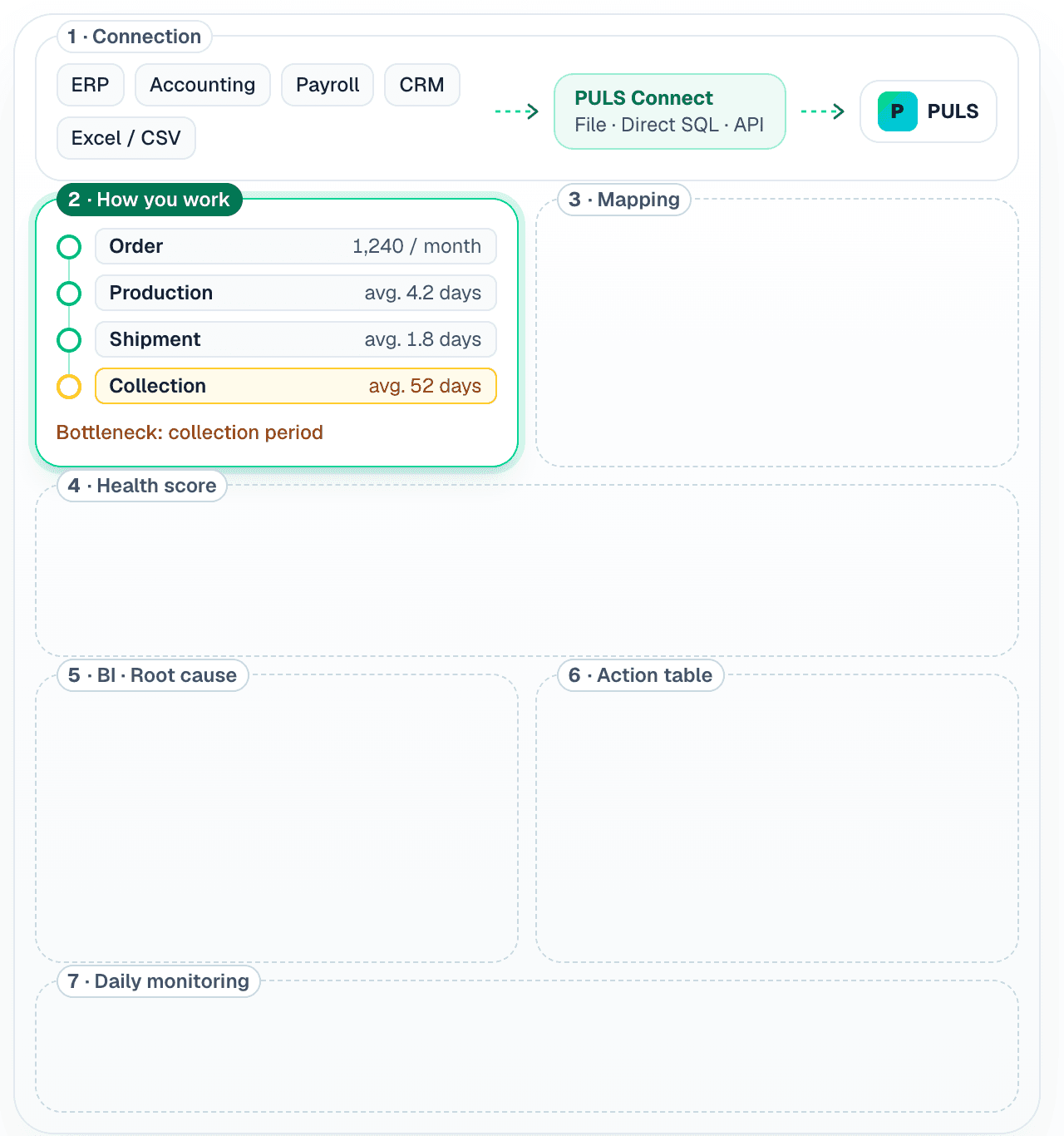
Task: Pick the CRM source chip
Action: (x=422, y=85)
